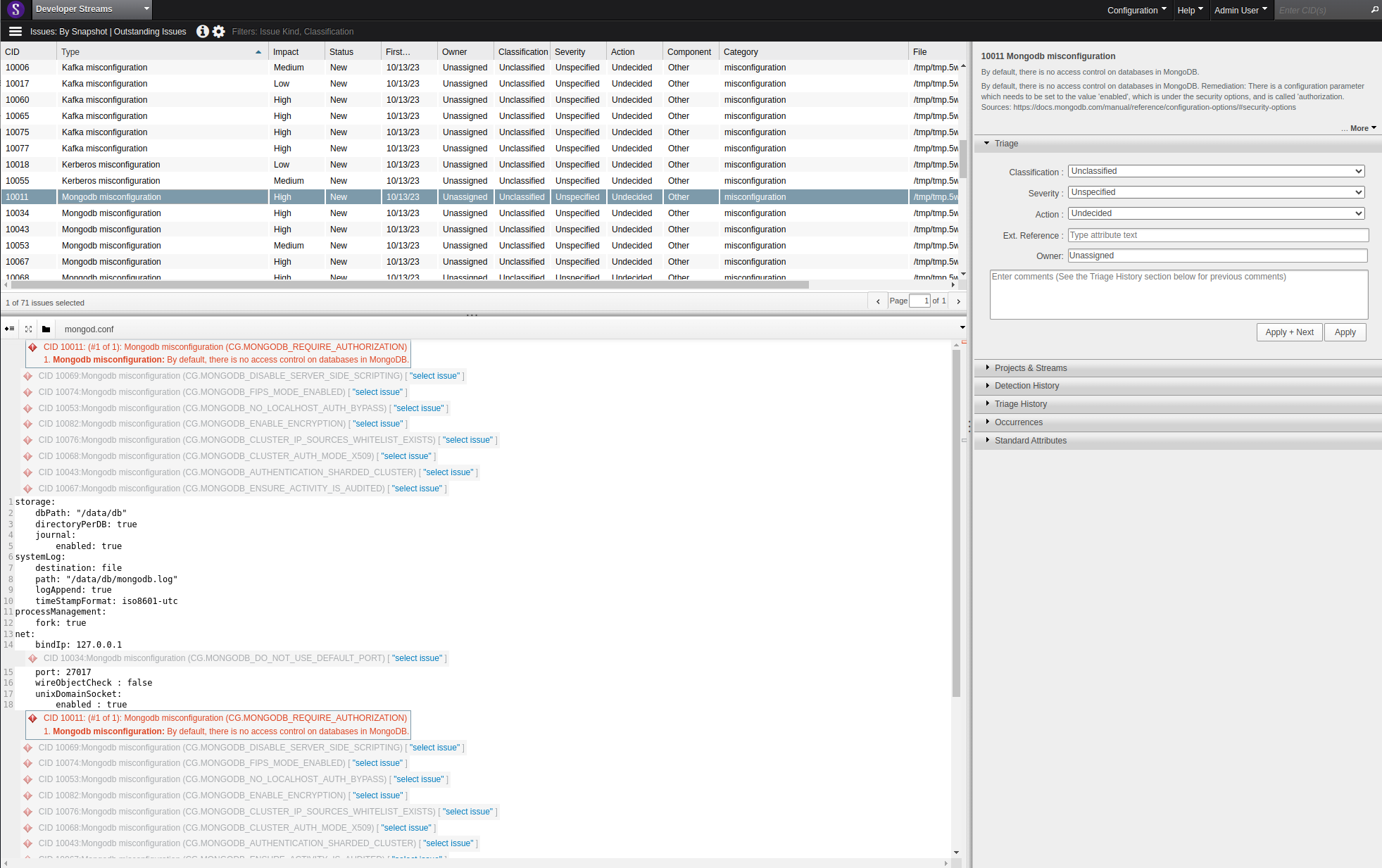Click the triage comments text area
Image resolution: width=1382 pixels, height=868 pixels.
click(1179, 294)
